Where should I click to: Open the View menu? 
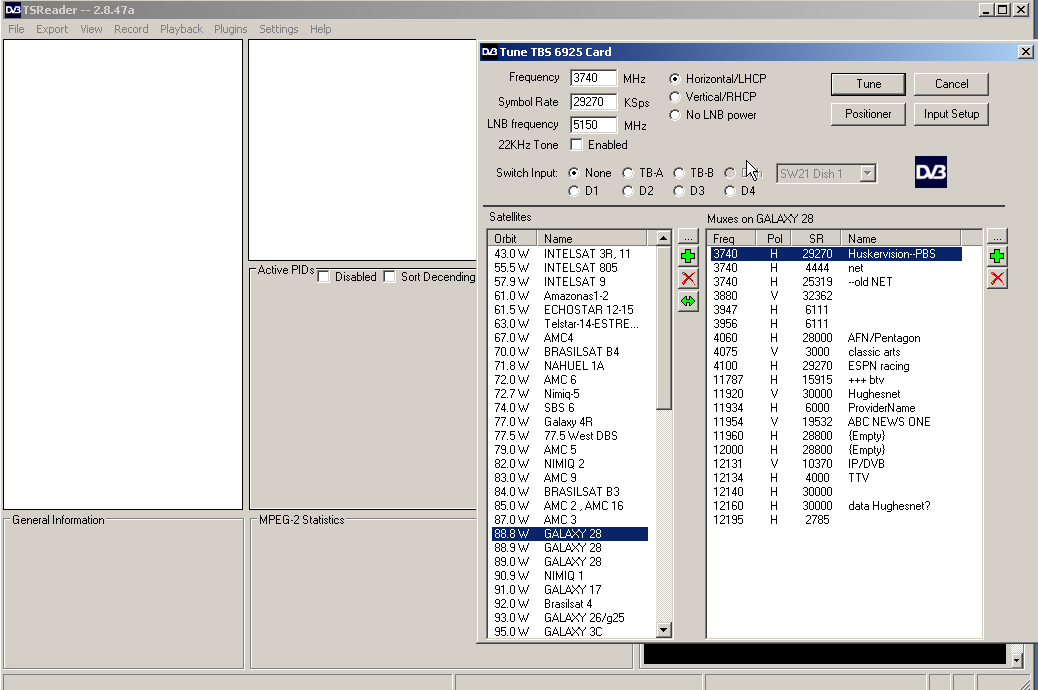[91, 29]
